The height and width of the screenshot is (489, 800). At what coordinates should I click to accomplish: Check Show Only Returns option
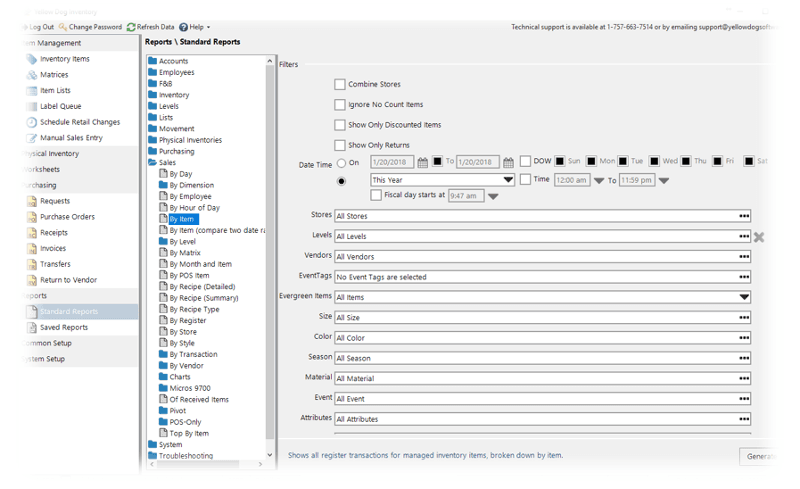pyautogui.click(x=340, y=145)
